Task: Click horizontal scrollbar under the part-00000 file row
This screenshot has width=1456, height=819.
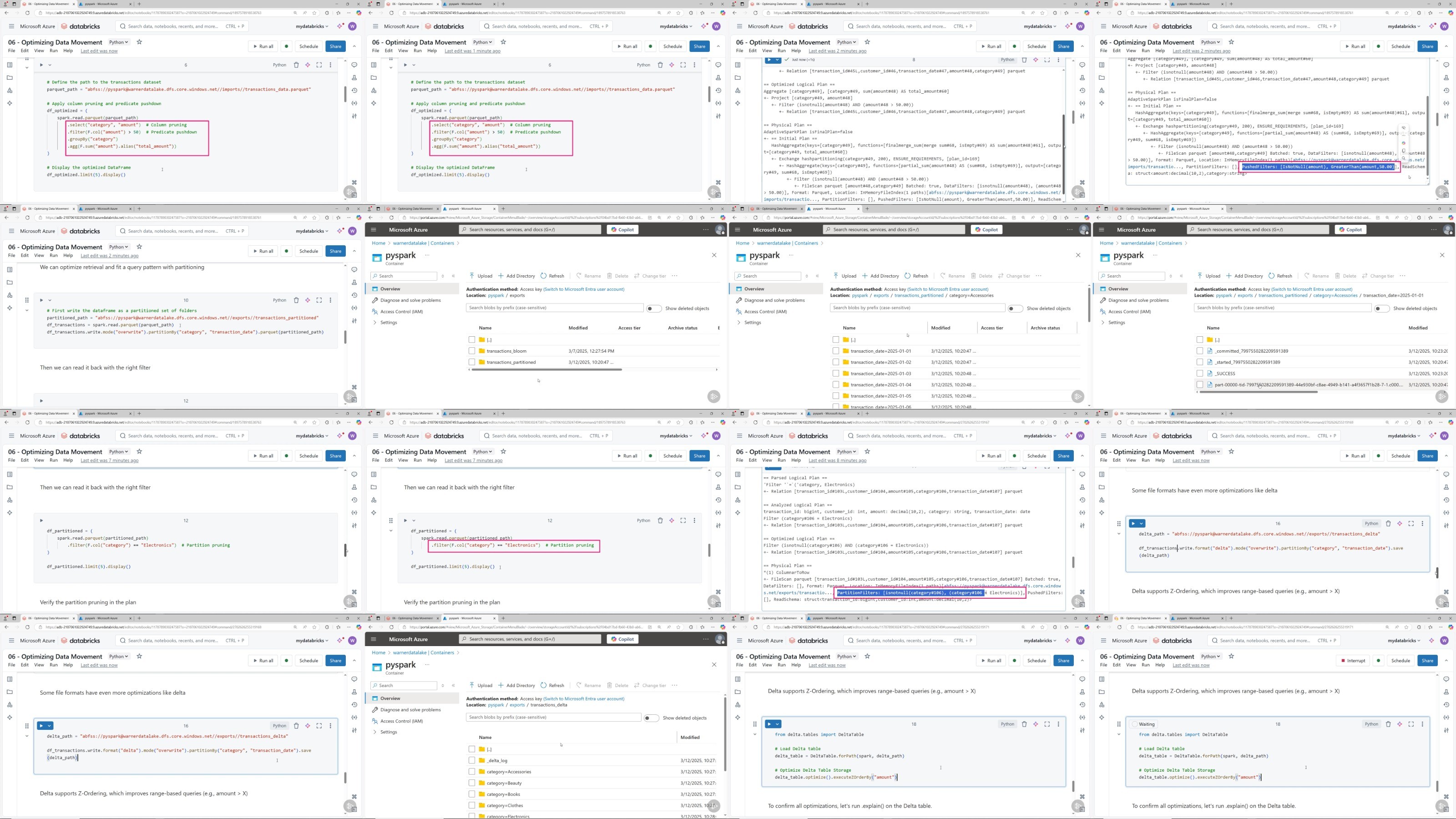Action: click(1257, 392)
